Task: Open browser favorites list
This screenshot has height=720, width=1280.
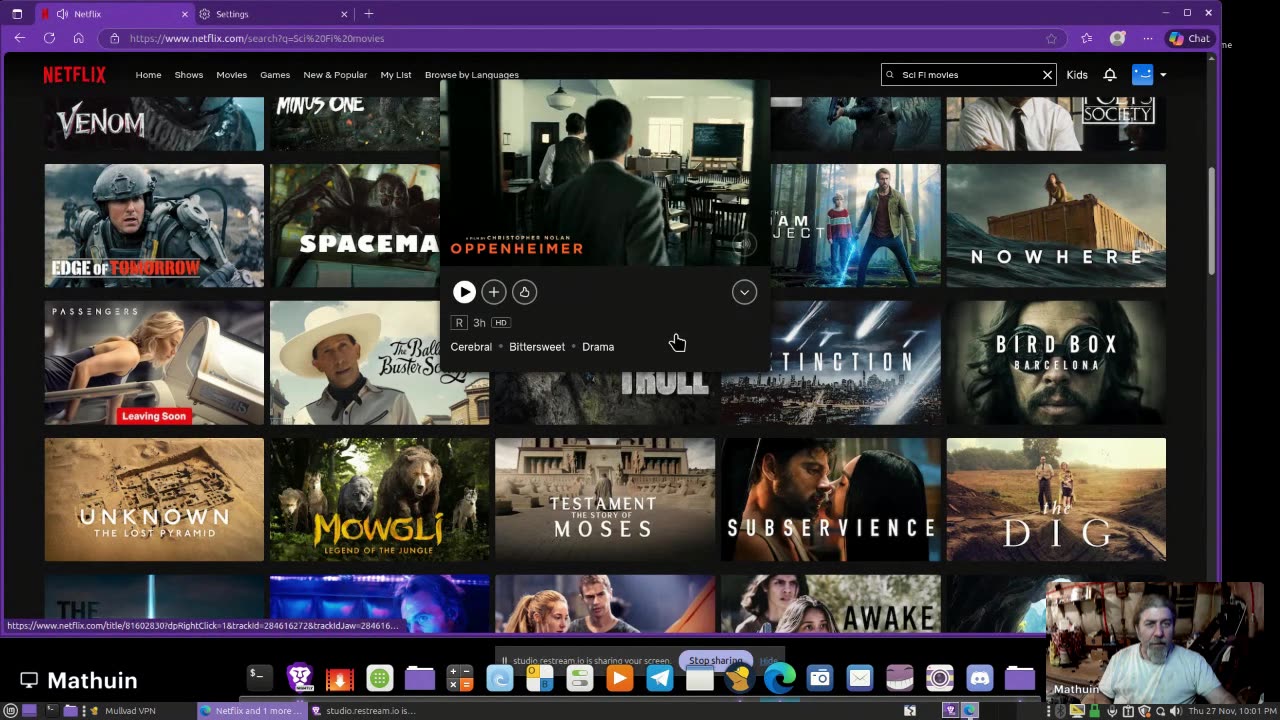Action: [x=1087, y=38]
